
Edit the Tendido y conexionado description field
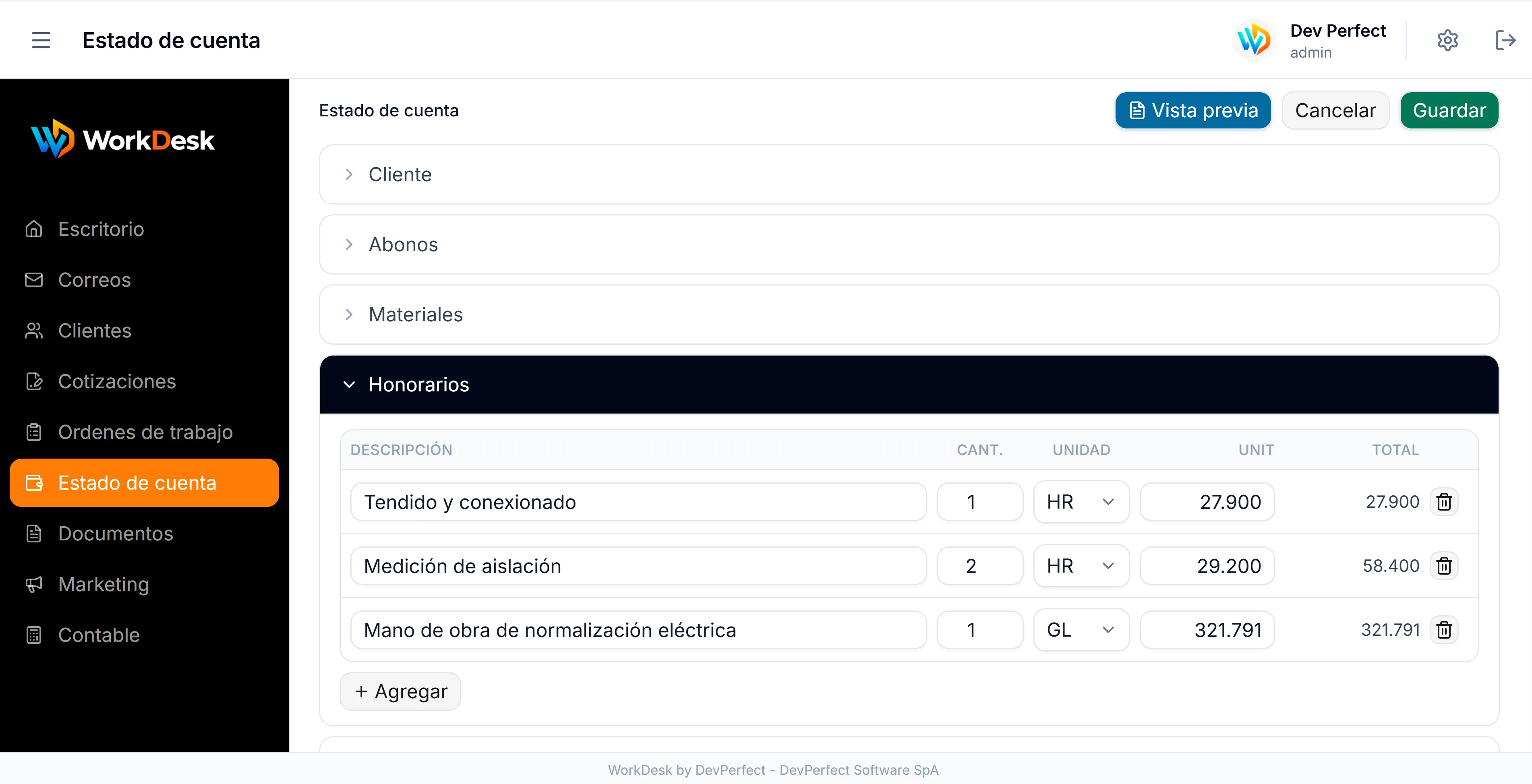(638, 502)
